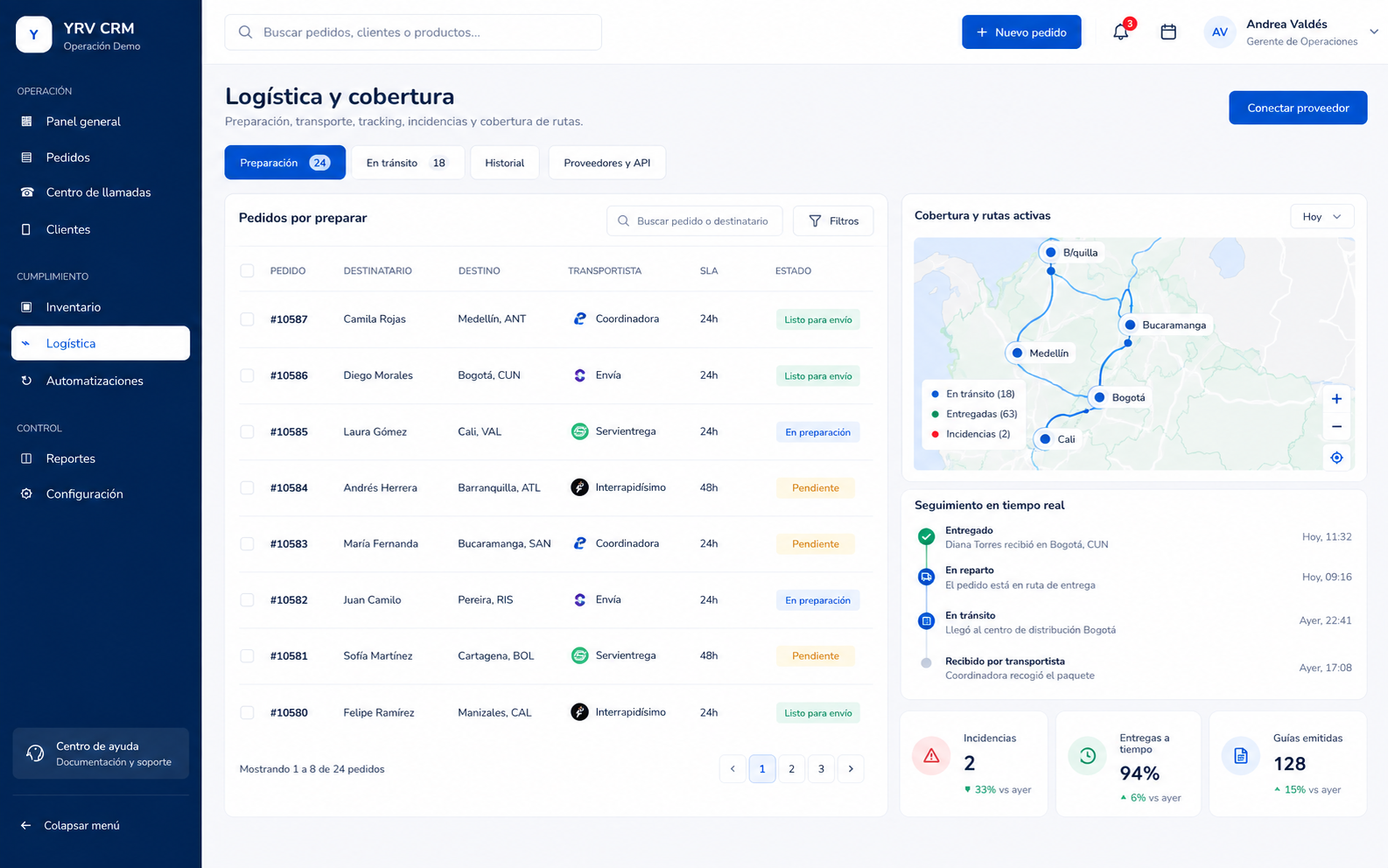Click the Servientrega logo in order #10585 row
Screen dimensions: 1388x868
tap(579, 431)
